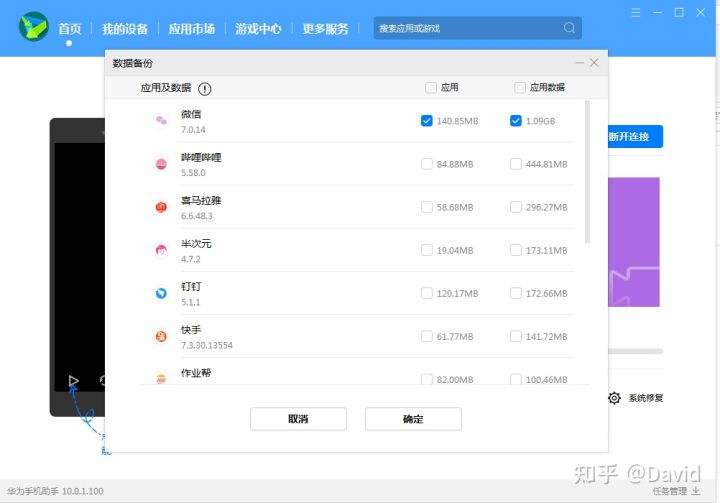Check 作业帮 app checkbox 82.00MB
720x503 pixels.
point(427,379)
